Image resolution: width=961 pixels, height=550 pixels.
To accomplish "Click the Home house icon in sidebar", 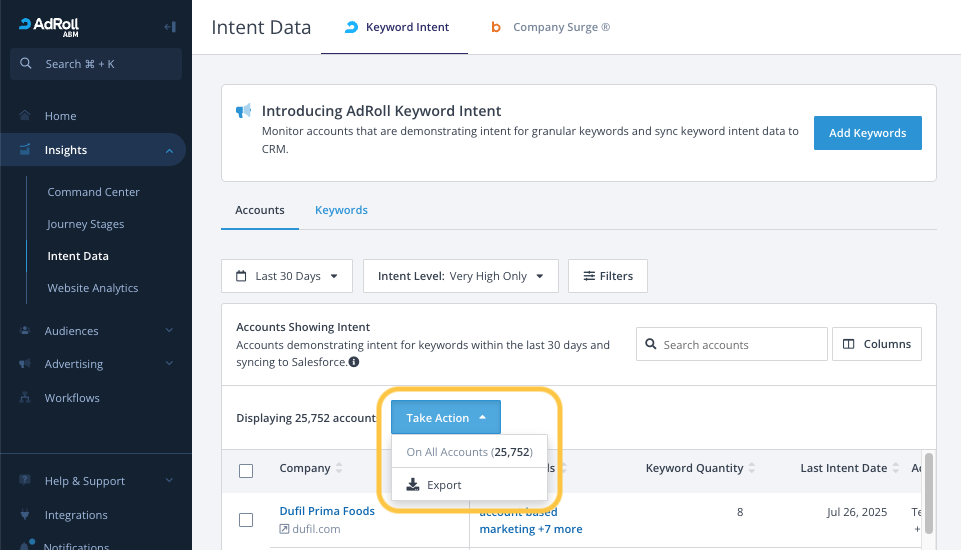I will pyautogui.click(x=25, y=116).
